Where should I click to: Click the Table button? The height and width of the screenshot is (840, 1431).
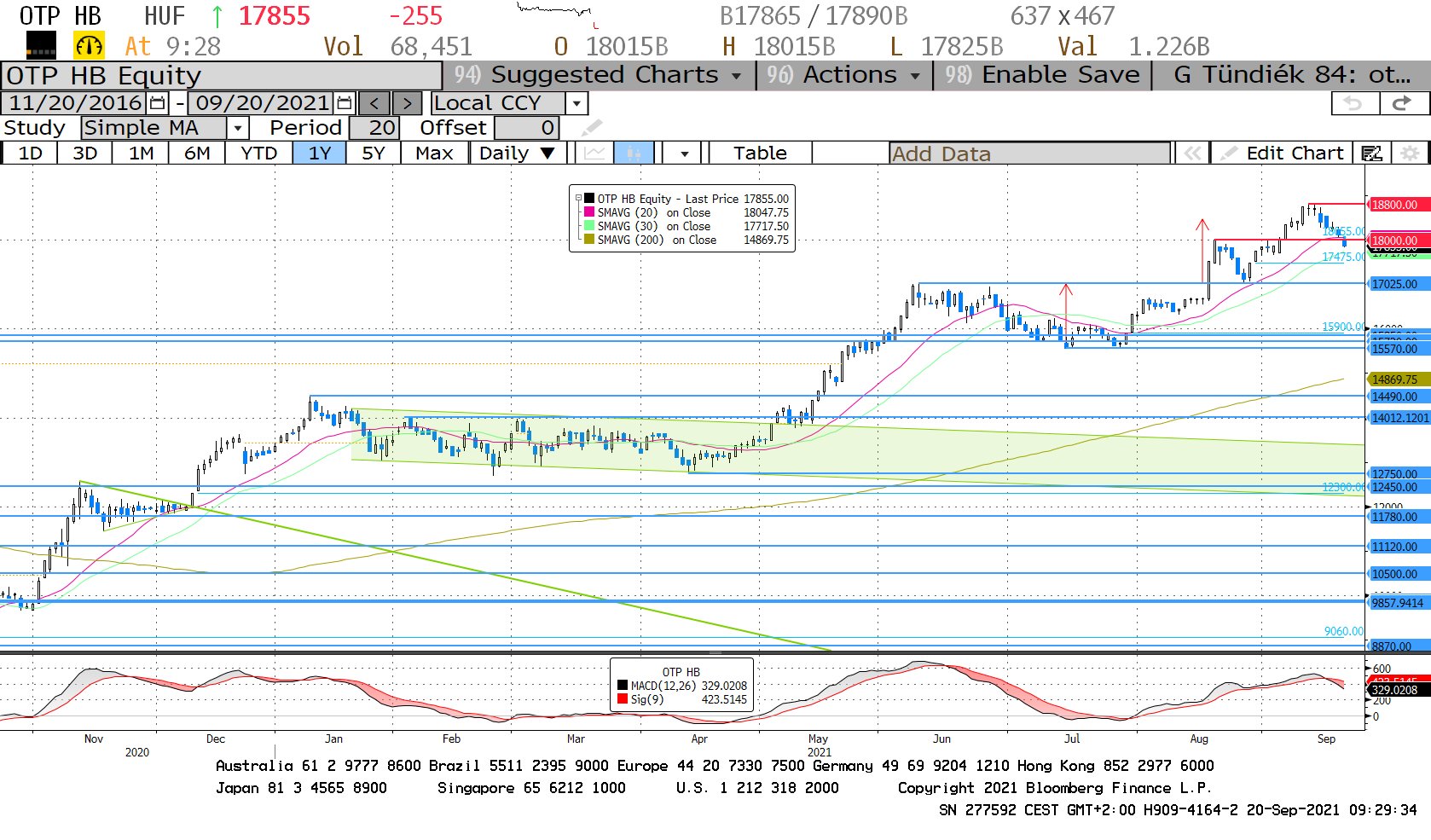coord(760,153)
